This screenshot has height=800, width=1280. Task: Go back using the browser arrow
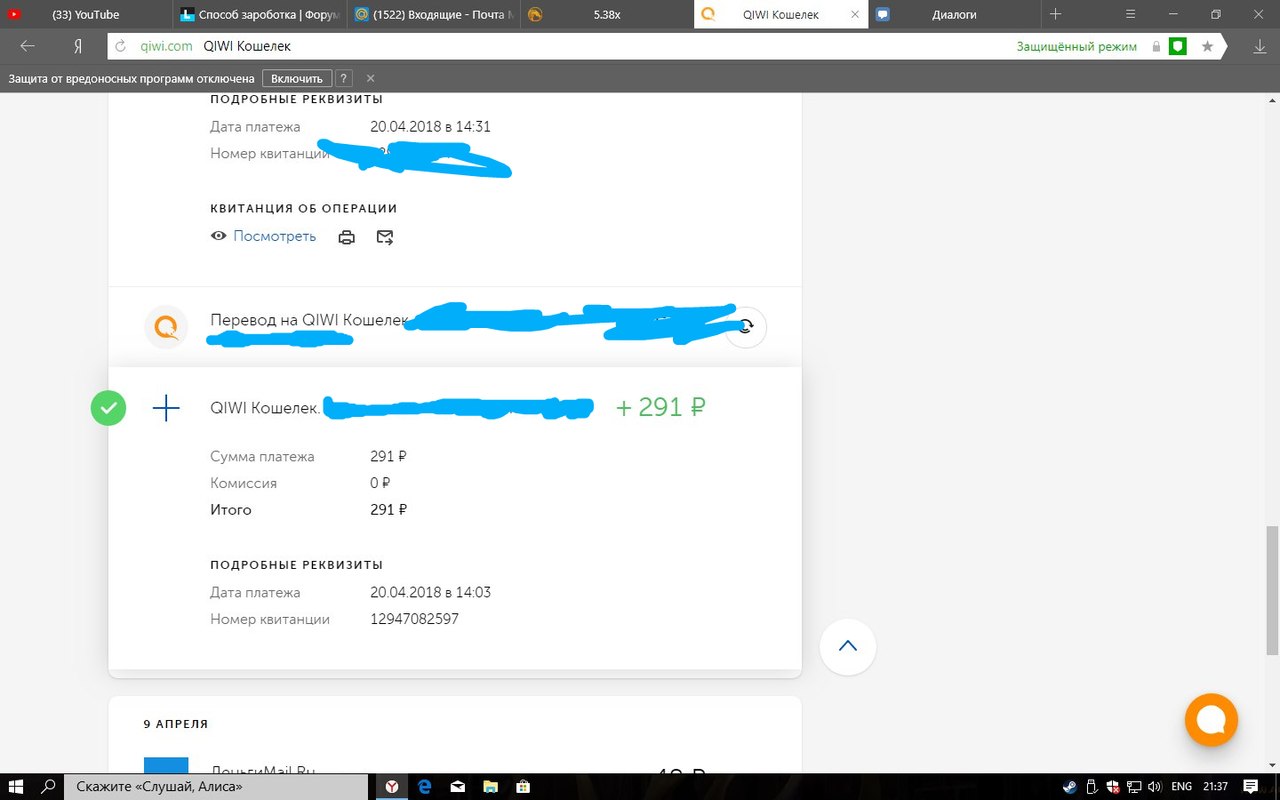point(27,46)
